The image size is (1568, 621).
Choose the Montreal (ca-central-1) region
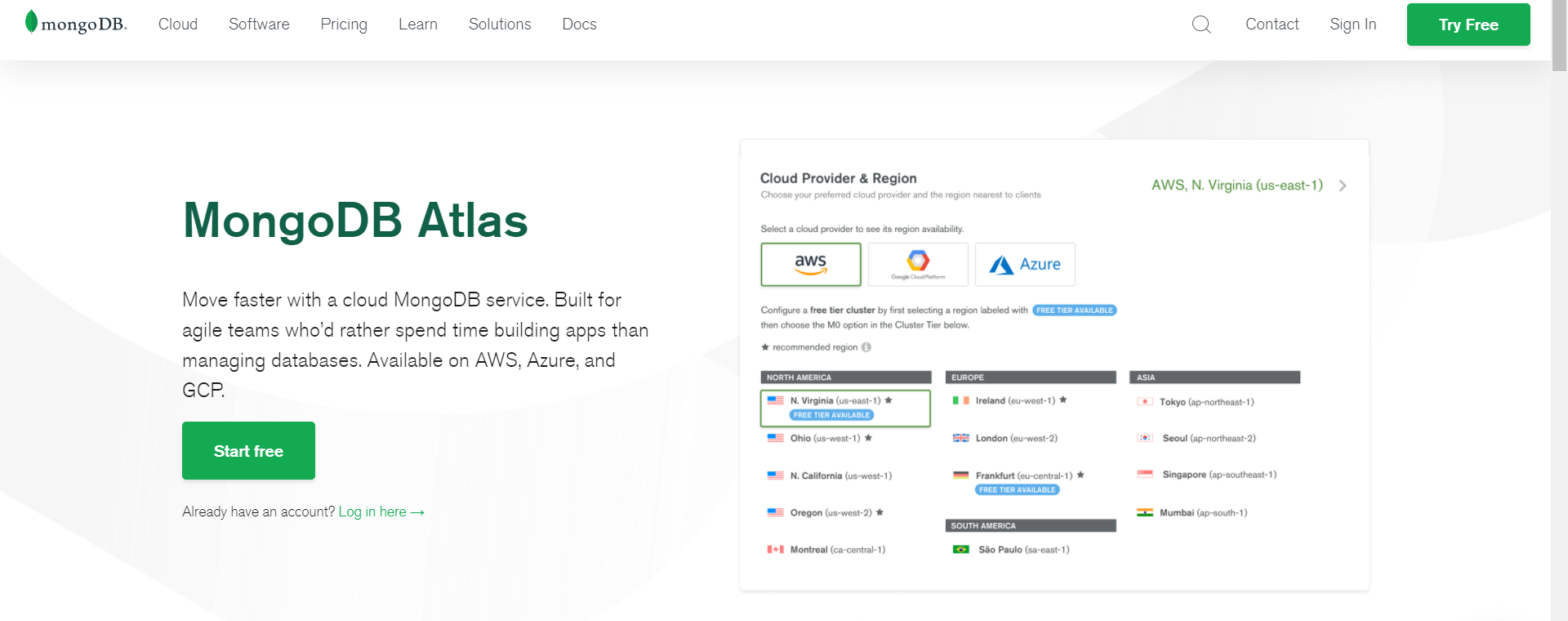[x=838, y=550]
